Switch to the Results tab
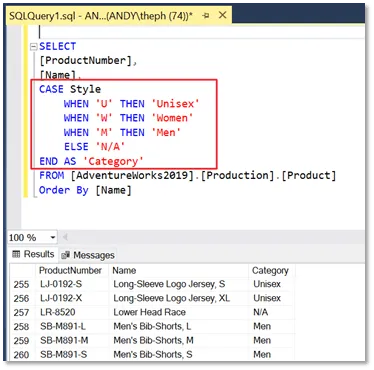The width and height of the screenshot is (374, 370). [x=33, y=254]
